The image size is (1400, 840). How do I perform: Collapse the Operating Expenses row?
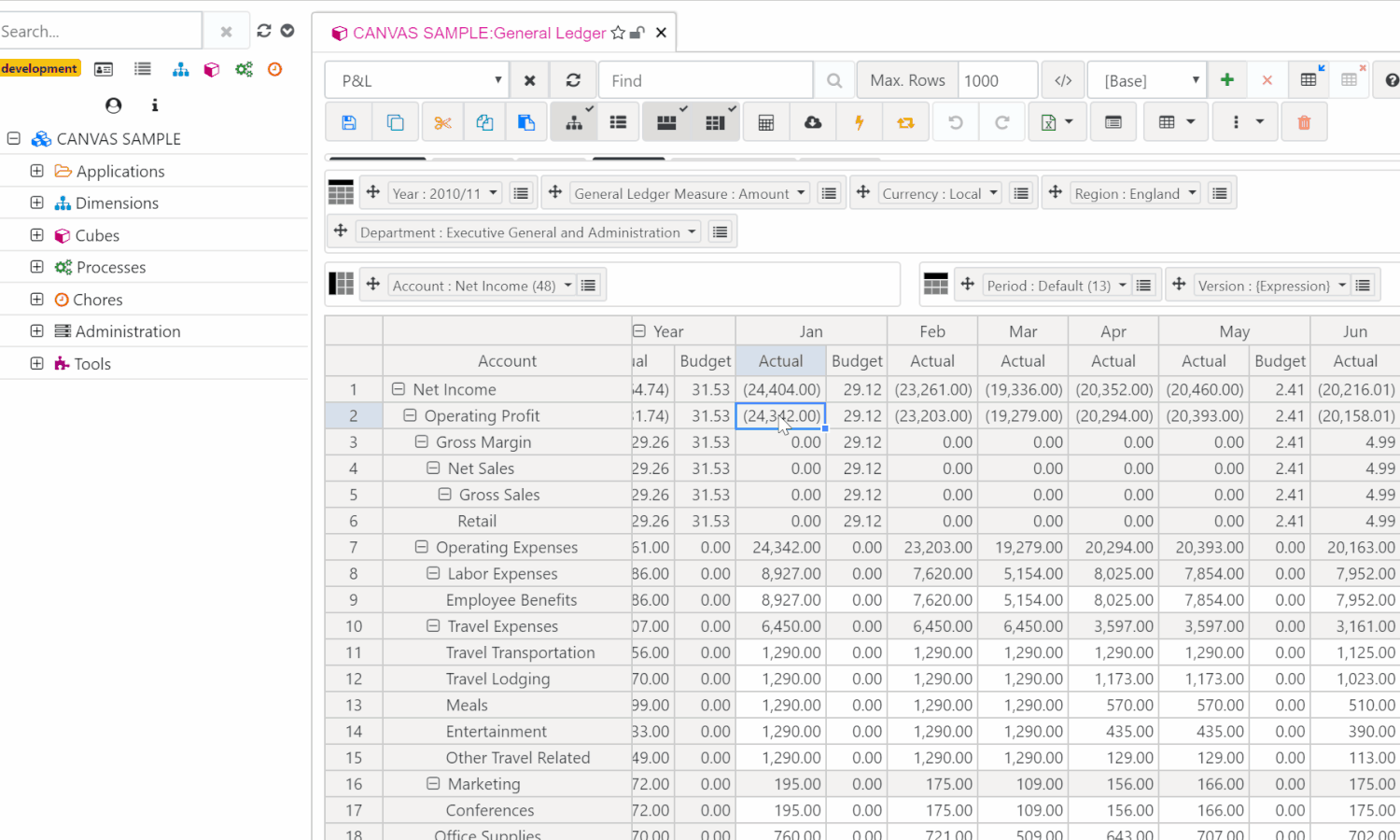click(x=422, y=547)
